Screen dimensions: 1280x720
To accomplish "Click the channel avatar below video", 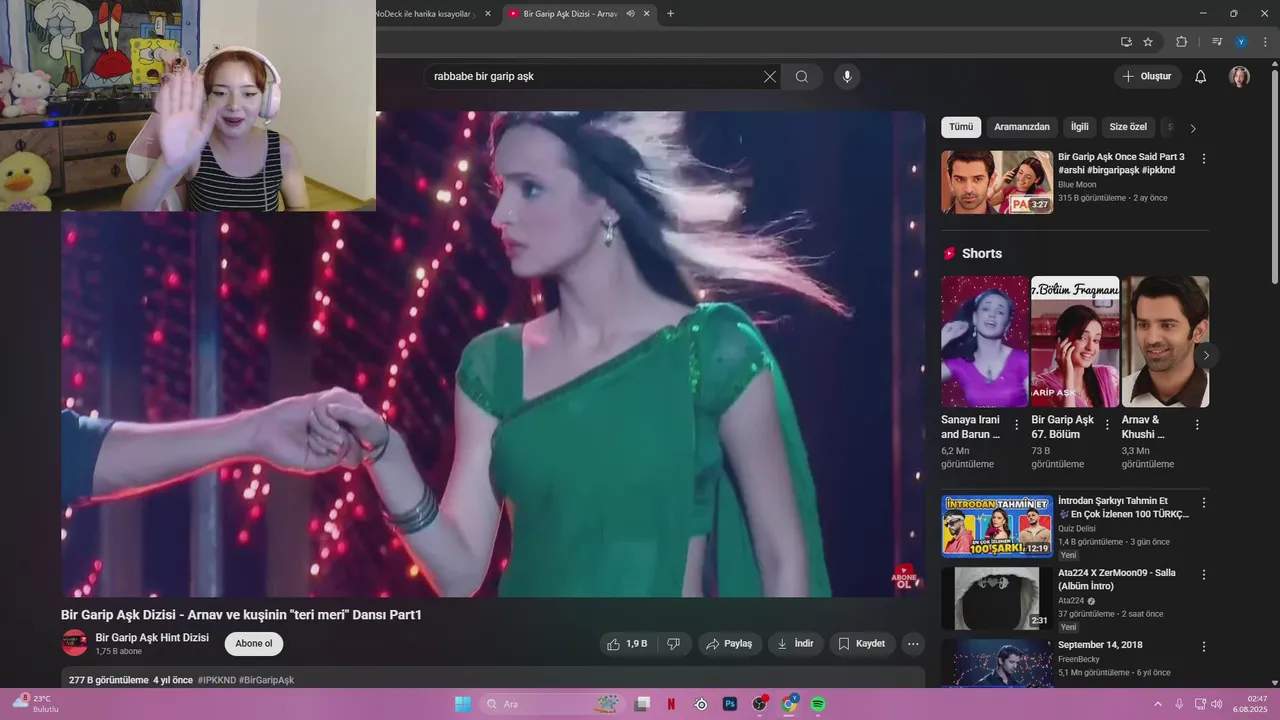I will click(74, 643).
